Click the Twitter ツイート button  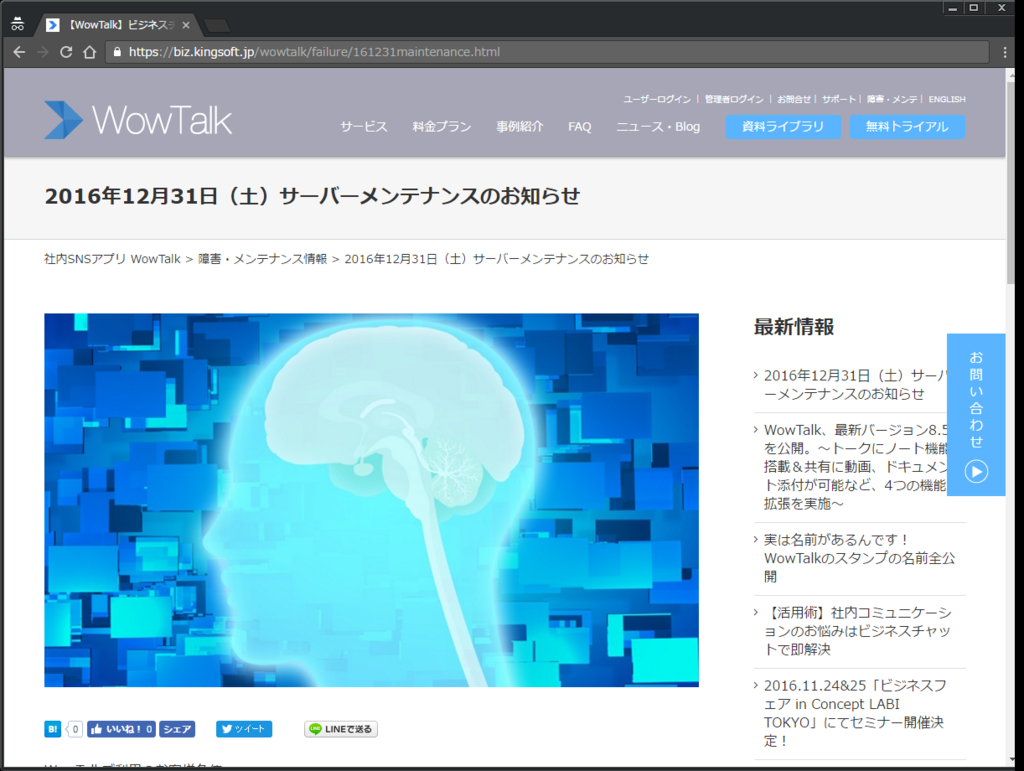(244, 729)
